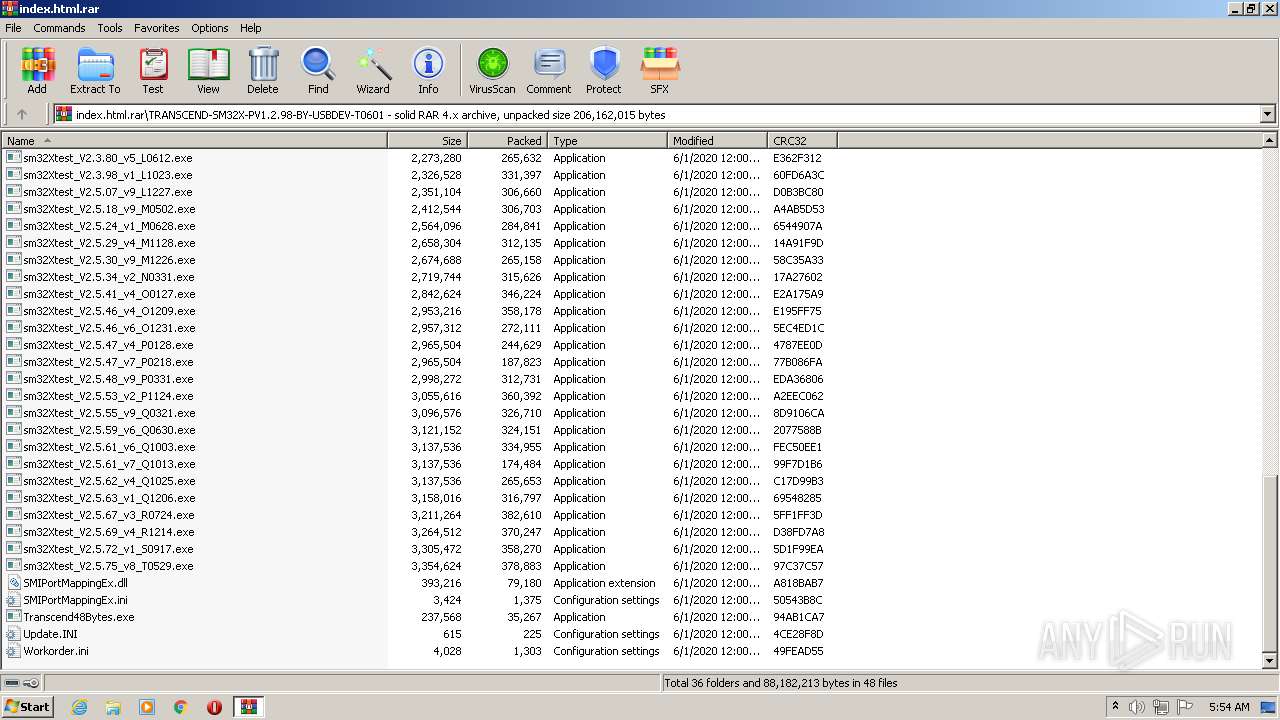Click the Workorder.ini file icon
This screenshot has height=720, width=1280.
[13, 651]
